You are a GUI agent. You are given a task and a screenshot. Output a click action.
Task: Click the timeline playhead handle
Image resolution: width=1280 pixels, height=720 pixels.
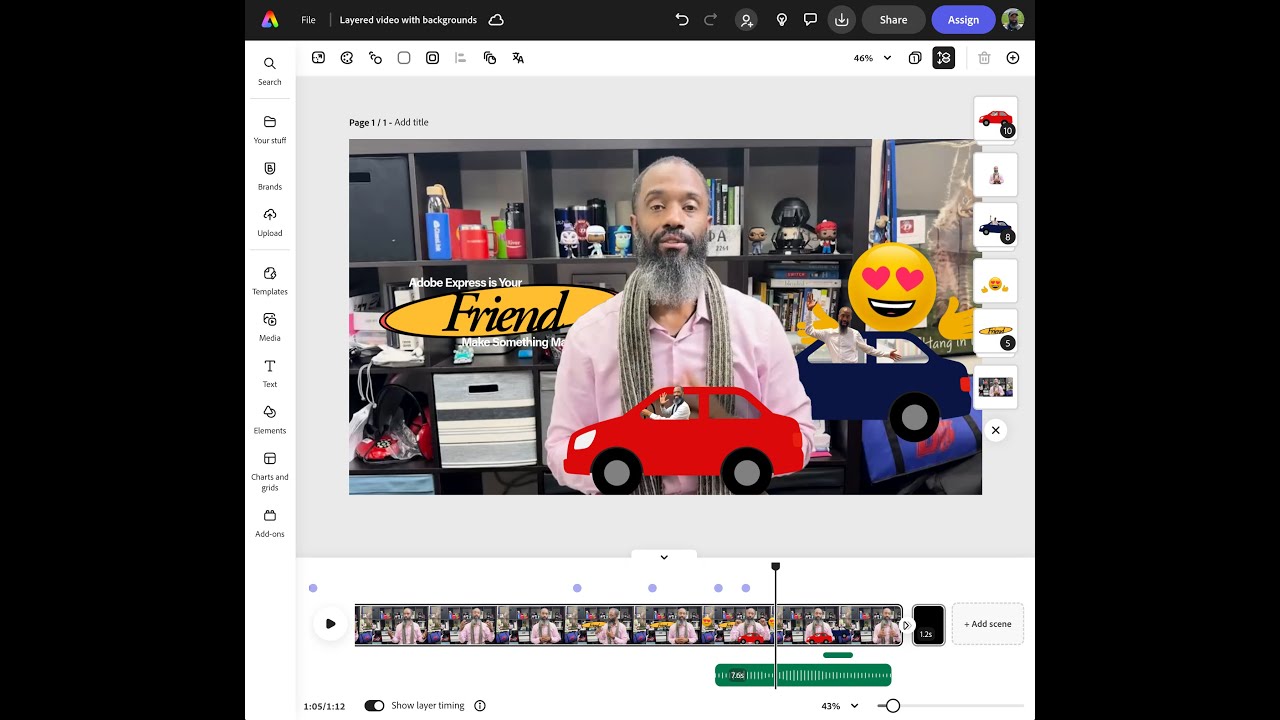coord(775,567)
